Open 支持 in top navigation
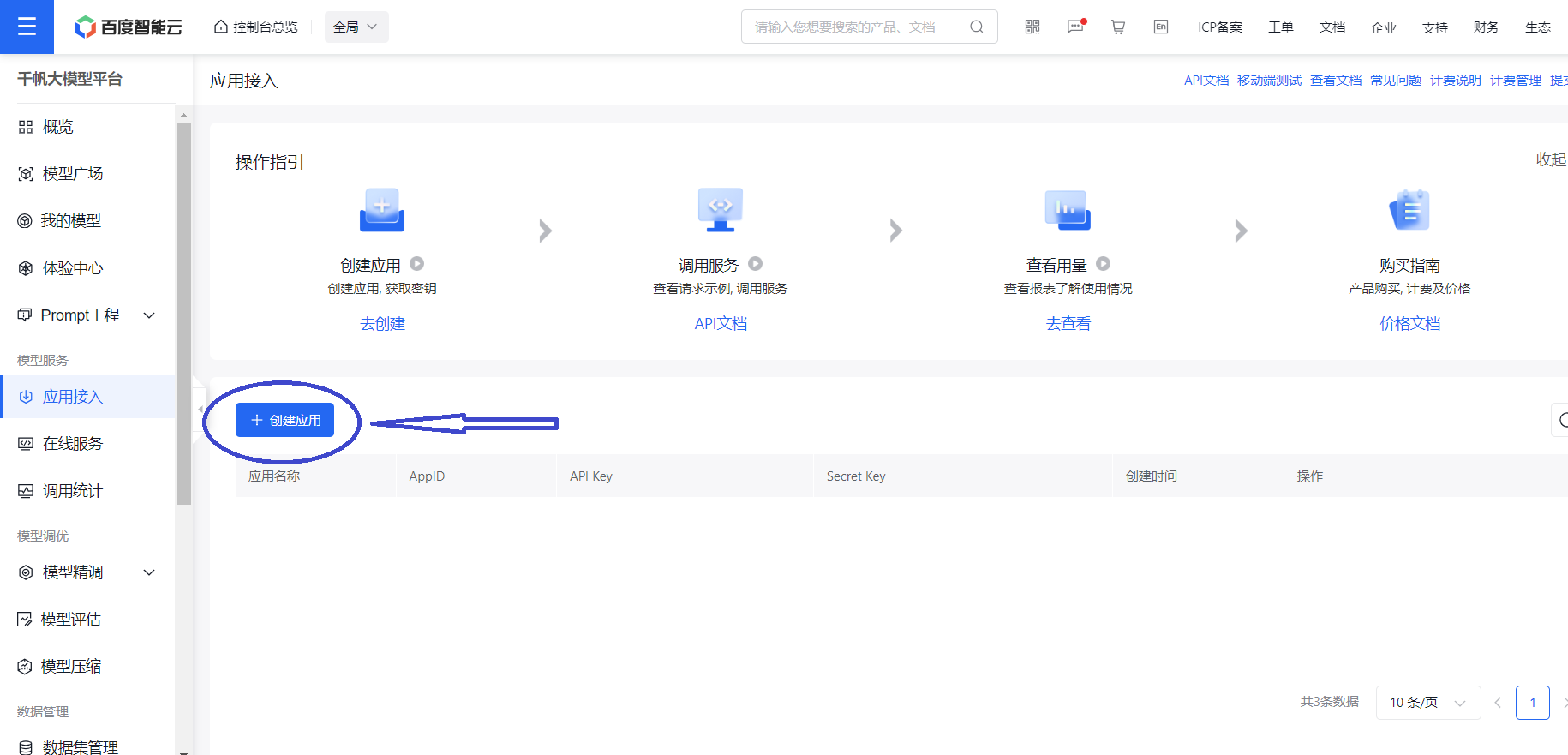The height and width of the screenshot is (755, 1568). [1435, 27]
